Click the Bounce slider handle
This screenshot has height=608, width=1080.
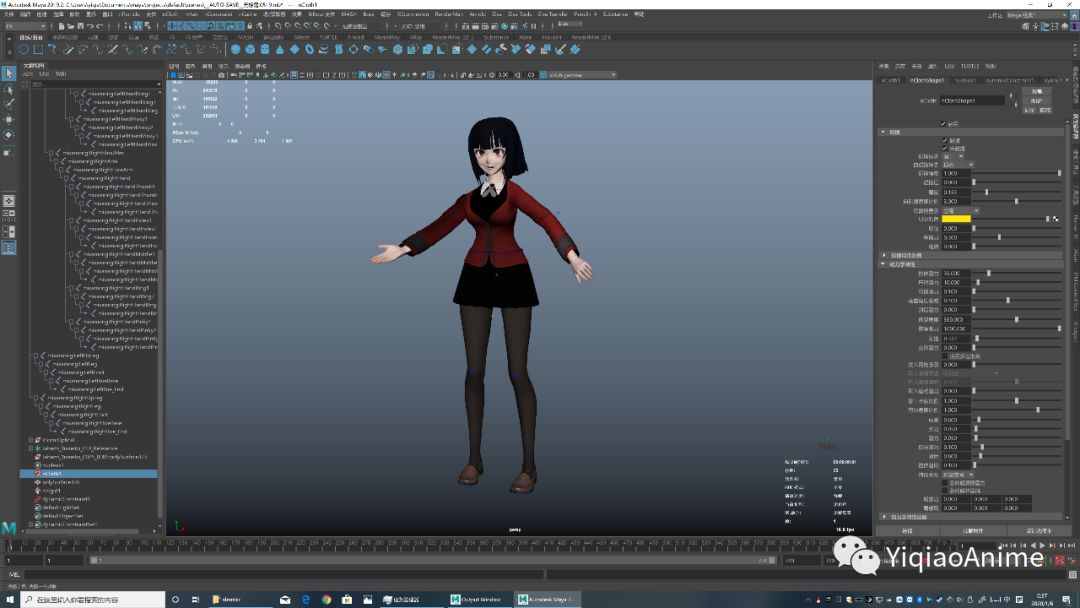[974, 228]
